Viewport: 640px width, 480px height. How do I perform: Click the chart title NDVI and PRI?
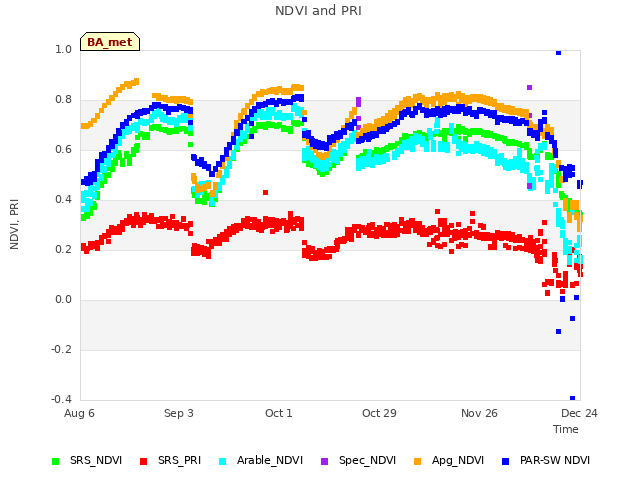coord(318,11)
